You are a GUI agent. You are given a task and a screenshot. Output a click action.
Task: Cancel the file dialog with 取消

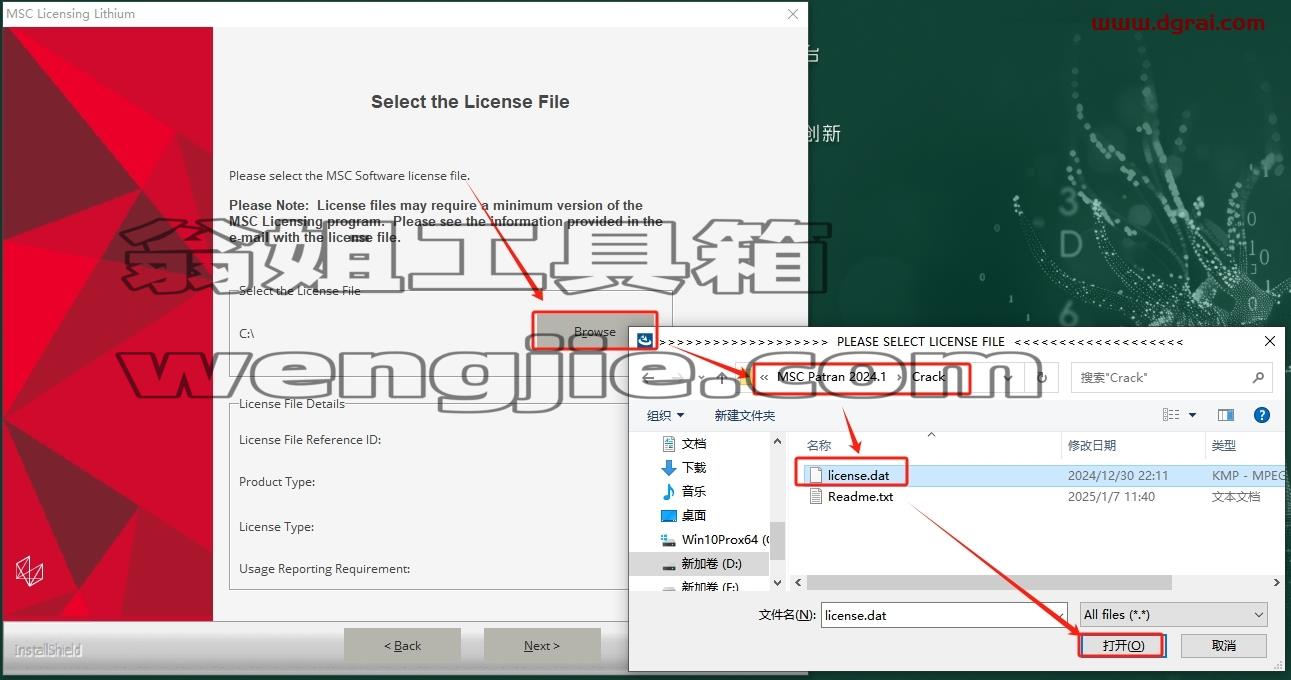1223,645
